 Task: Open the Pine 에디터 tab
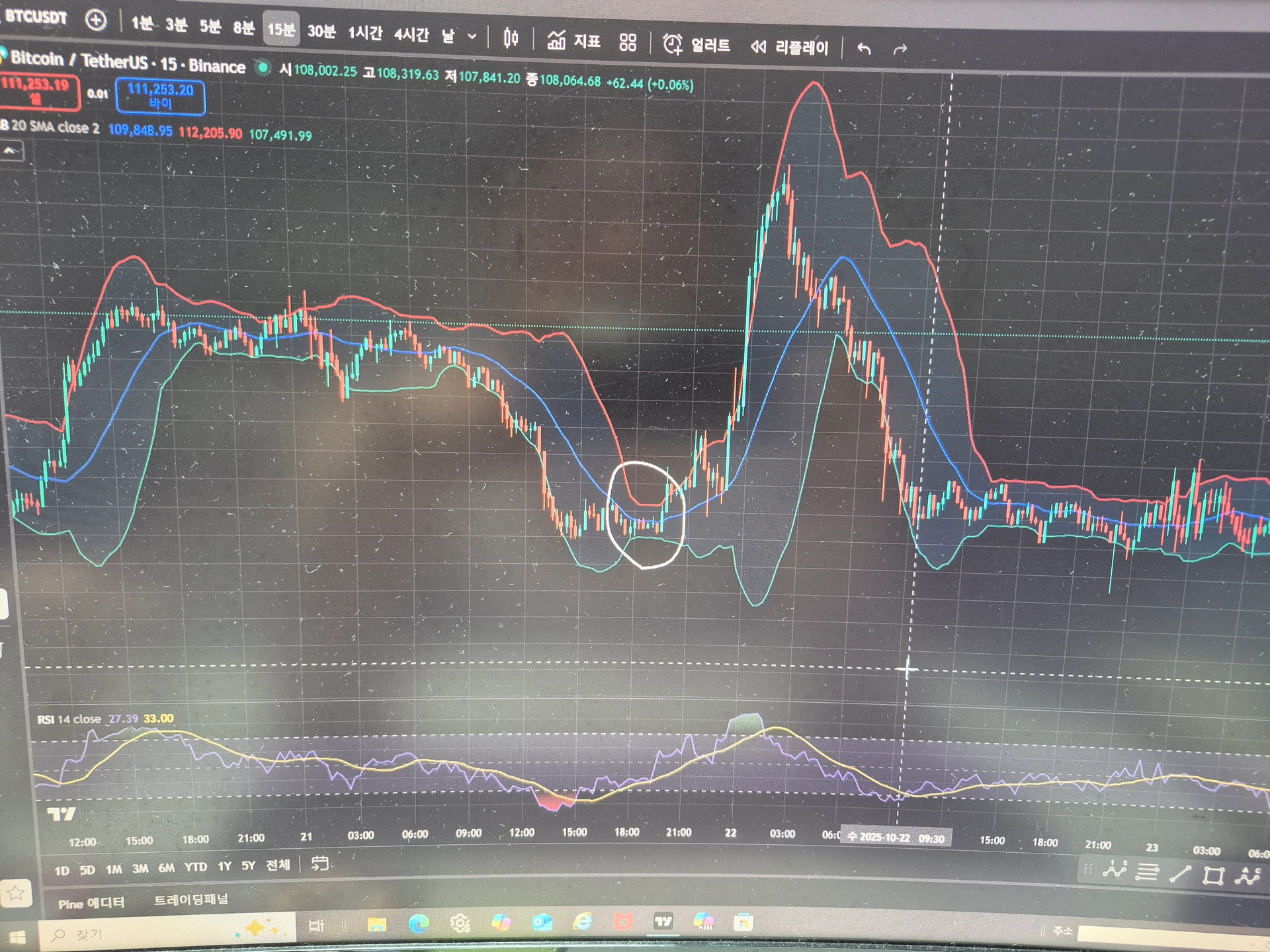[x=91, y=903]
